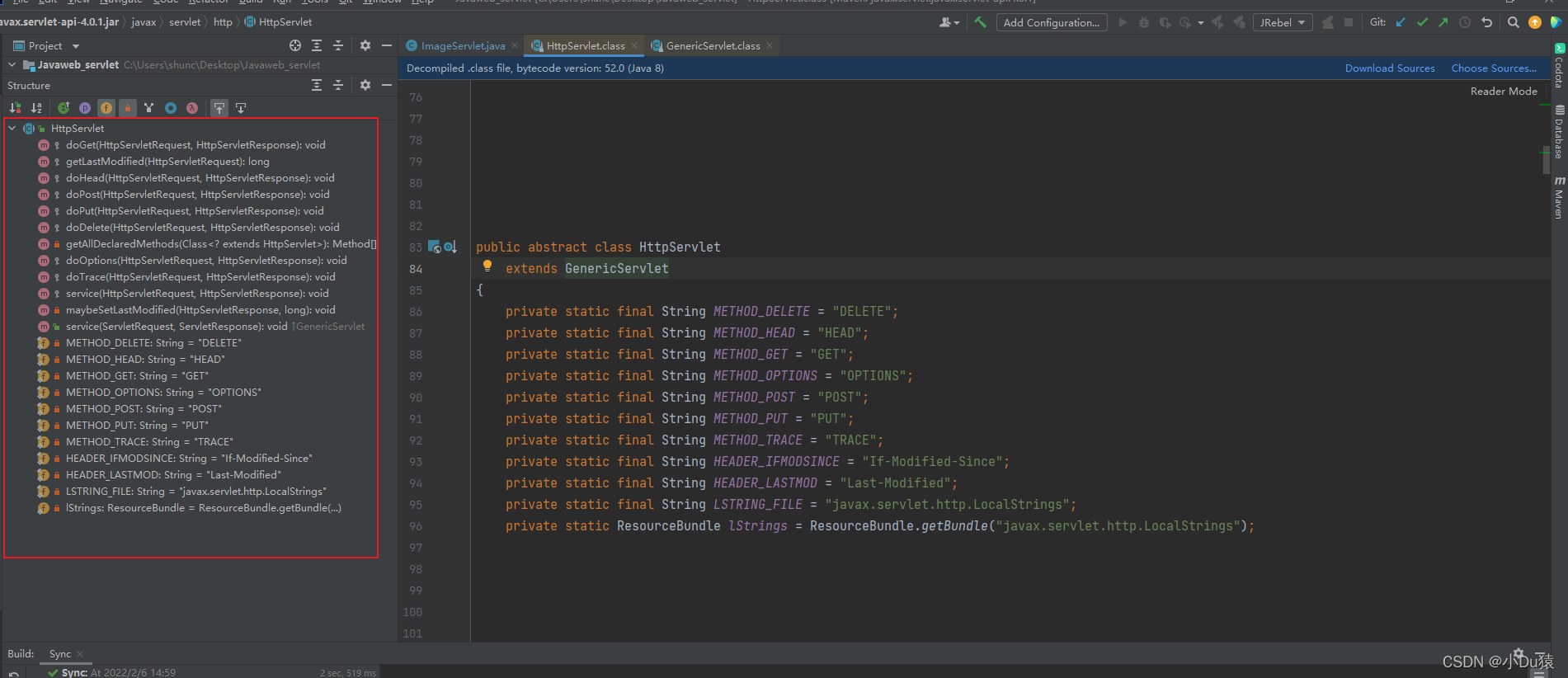Click the Git commit checkmark
Image resolution: width=1568 pixels, height=678 pixels.
pos(1422,22)
